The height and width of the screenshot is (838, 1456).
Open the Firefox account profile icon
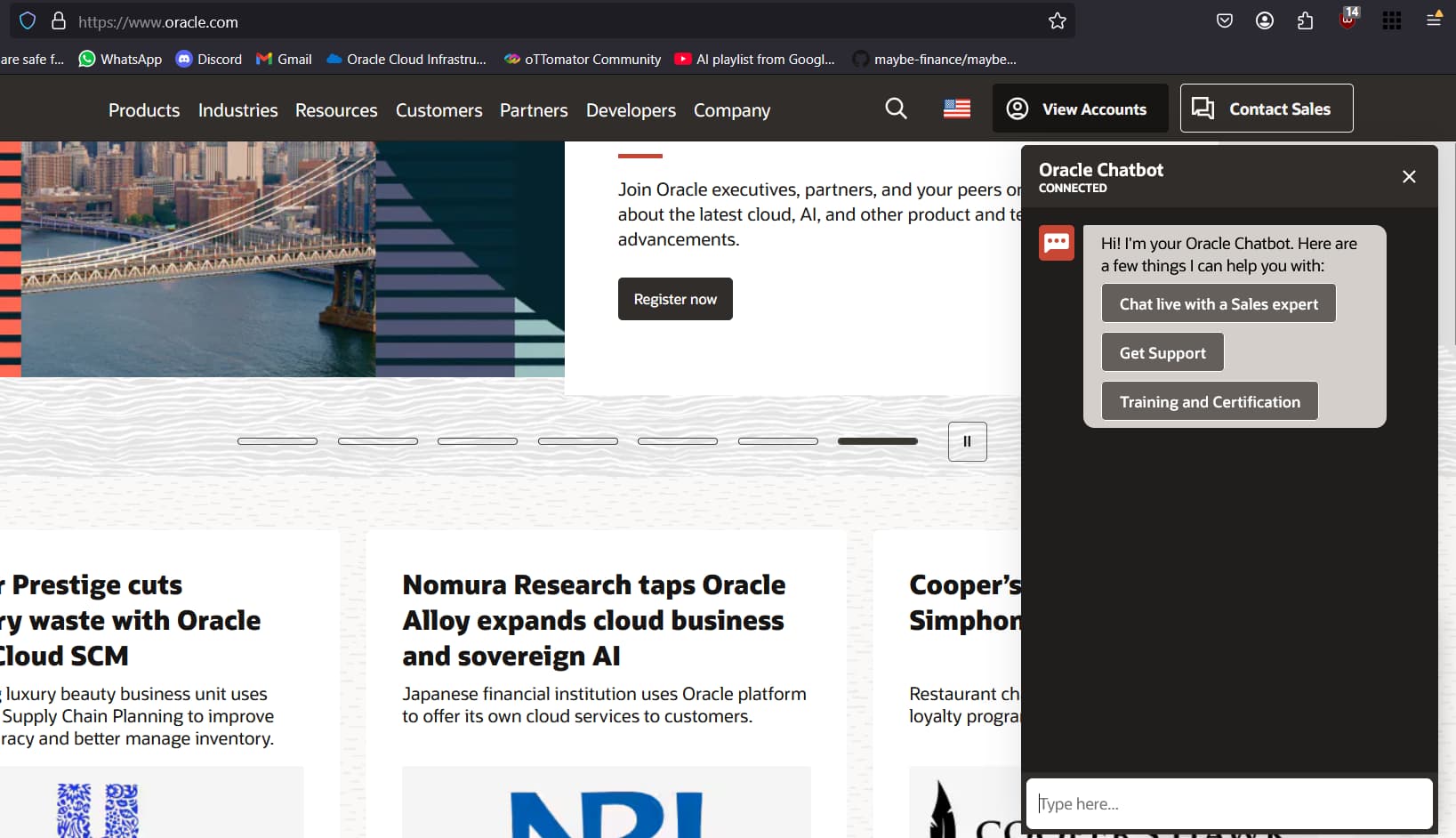click(1264, 21)
